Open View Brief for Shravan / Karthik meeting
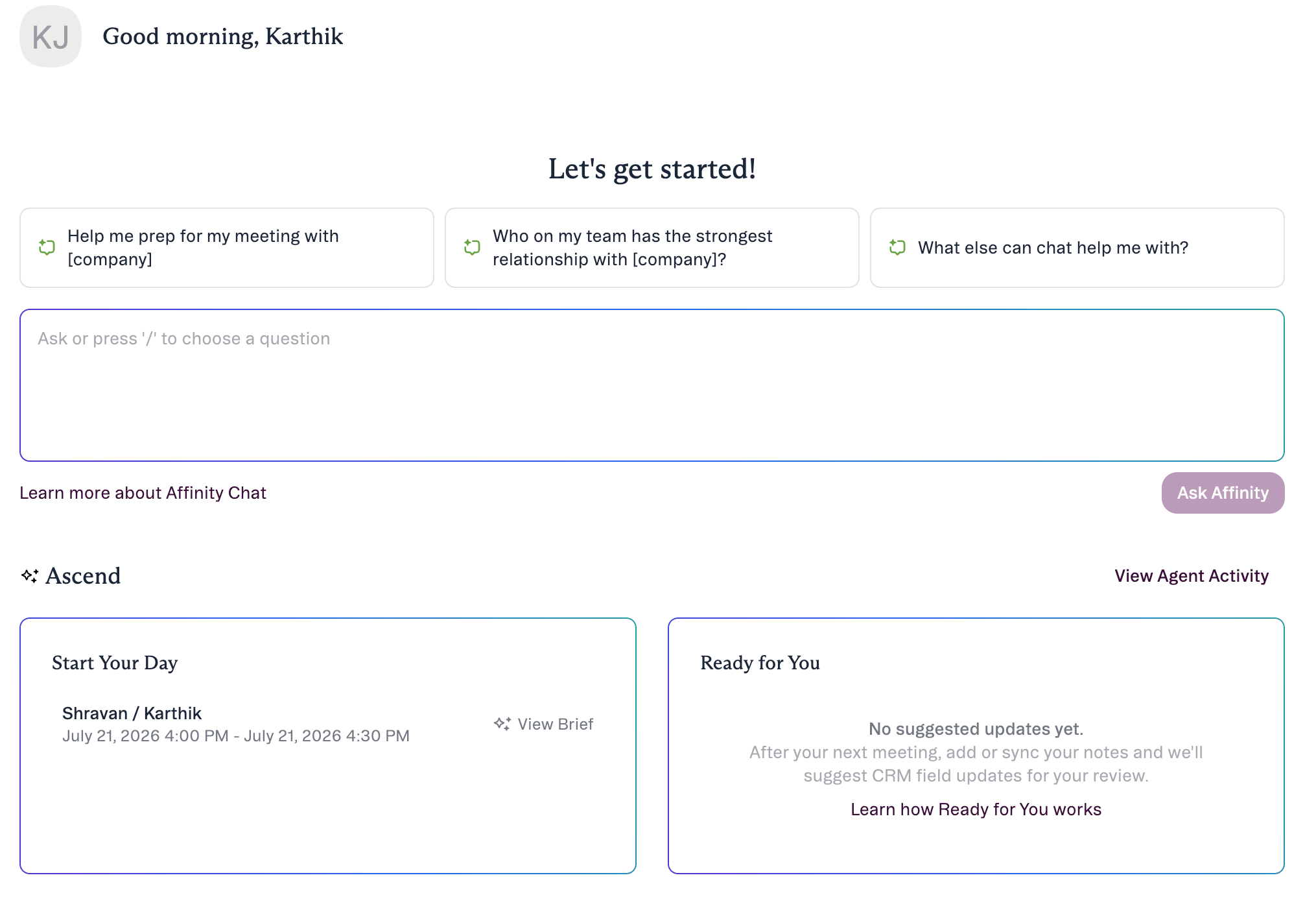This screenshot has width=1316, height=908. 543,724
